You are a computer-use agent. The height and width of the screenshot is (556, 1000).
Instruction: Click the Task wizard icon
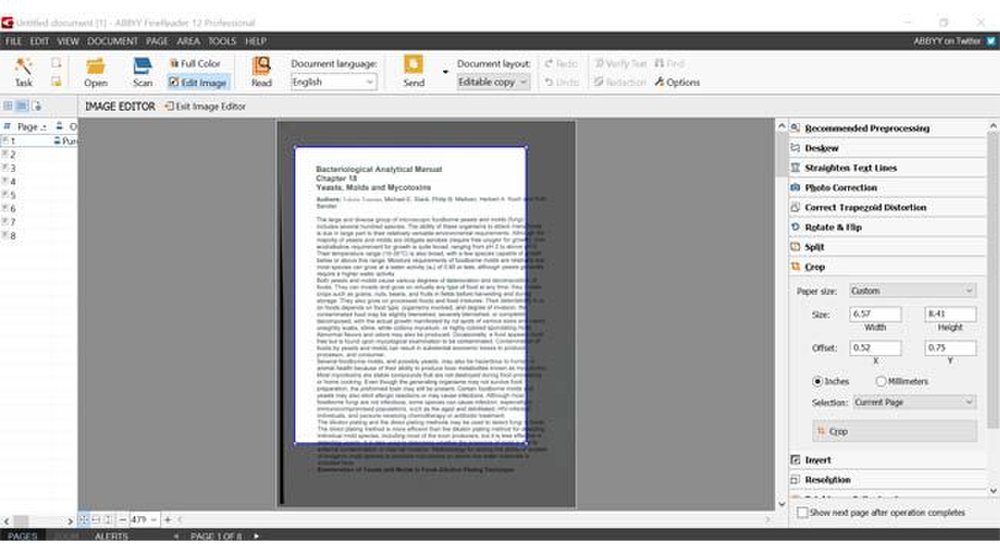click(x=23, y=68)
